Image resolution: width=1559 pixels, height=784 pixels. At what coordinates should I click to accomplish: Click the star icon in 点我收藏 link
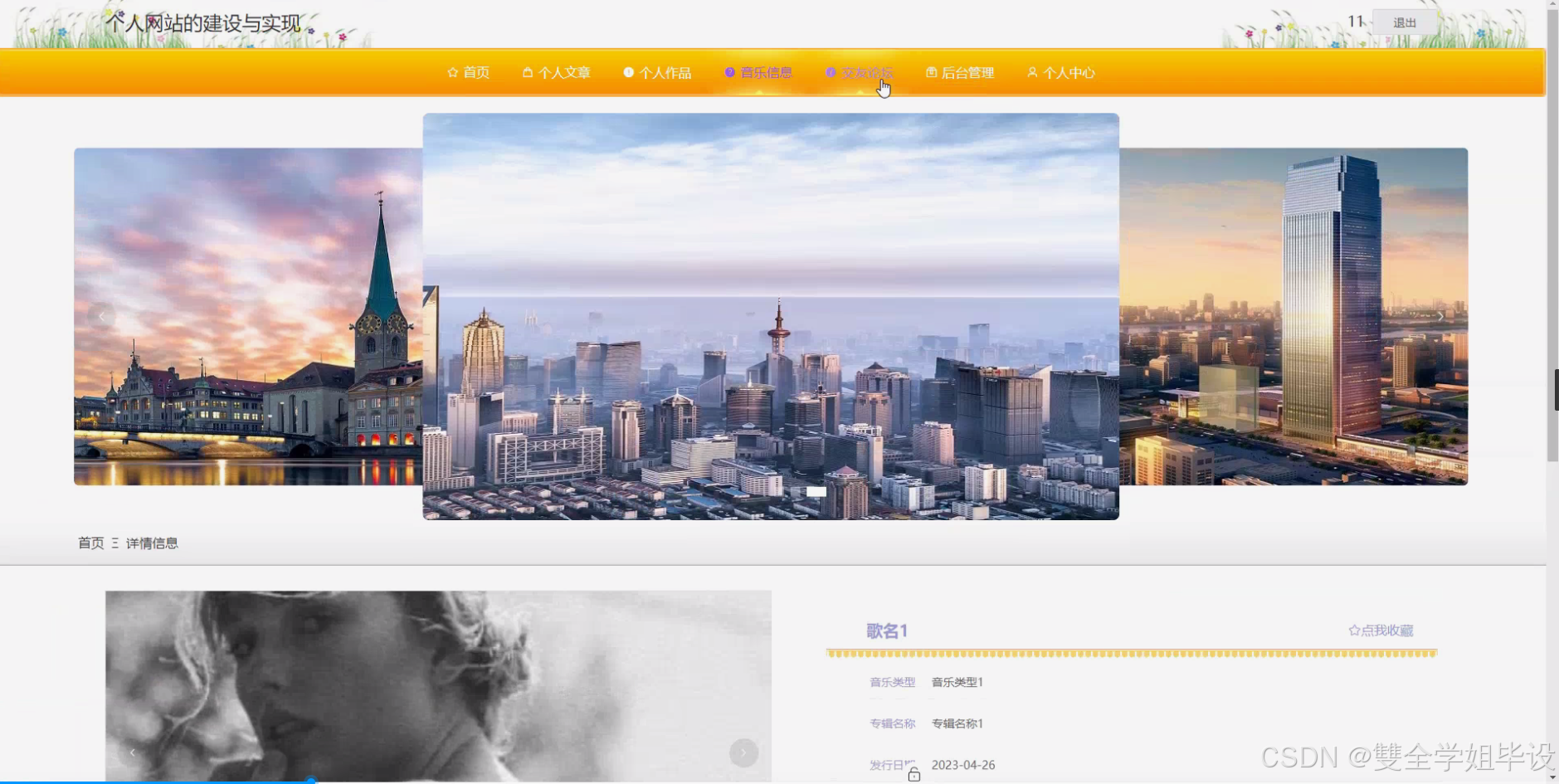1354,630
